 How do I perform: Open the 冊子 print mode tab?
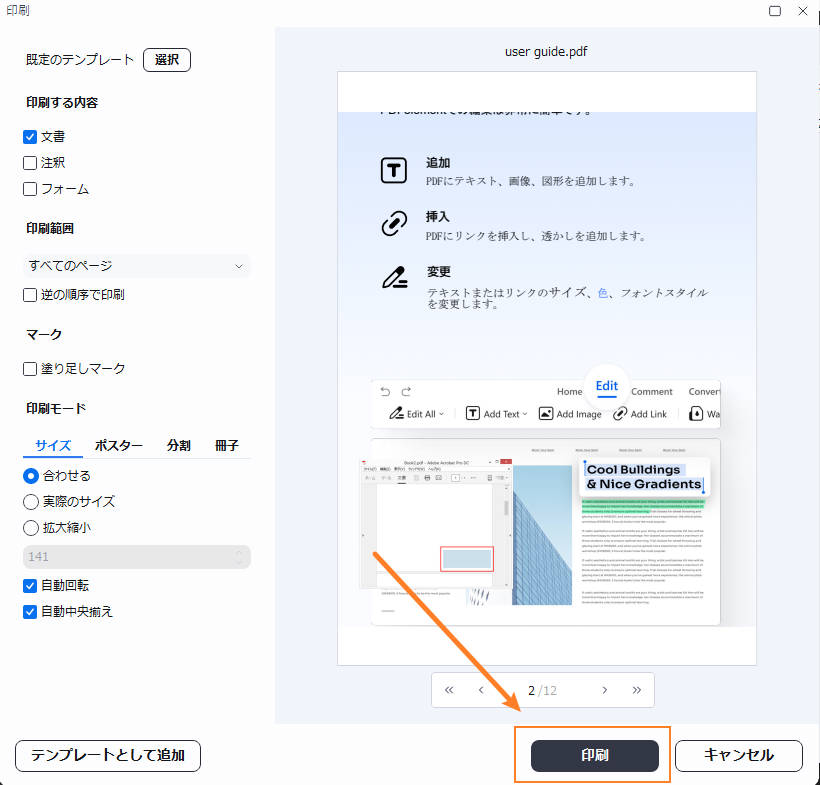click(x=227, y=446)
